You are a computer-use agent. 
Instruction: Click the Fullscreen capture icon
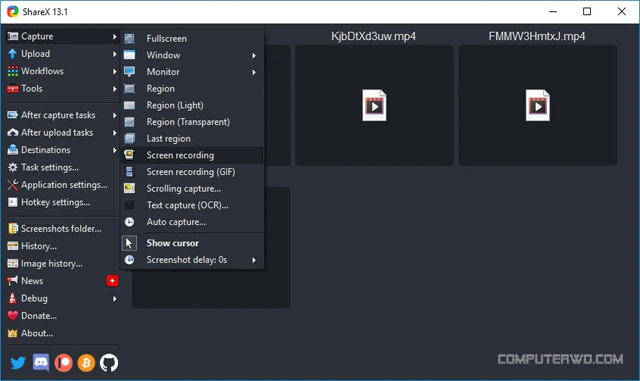tap(129, 38)
